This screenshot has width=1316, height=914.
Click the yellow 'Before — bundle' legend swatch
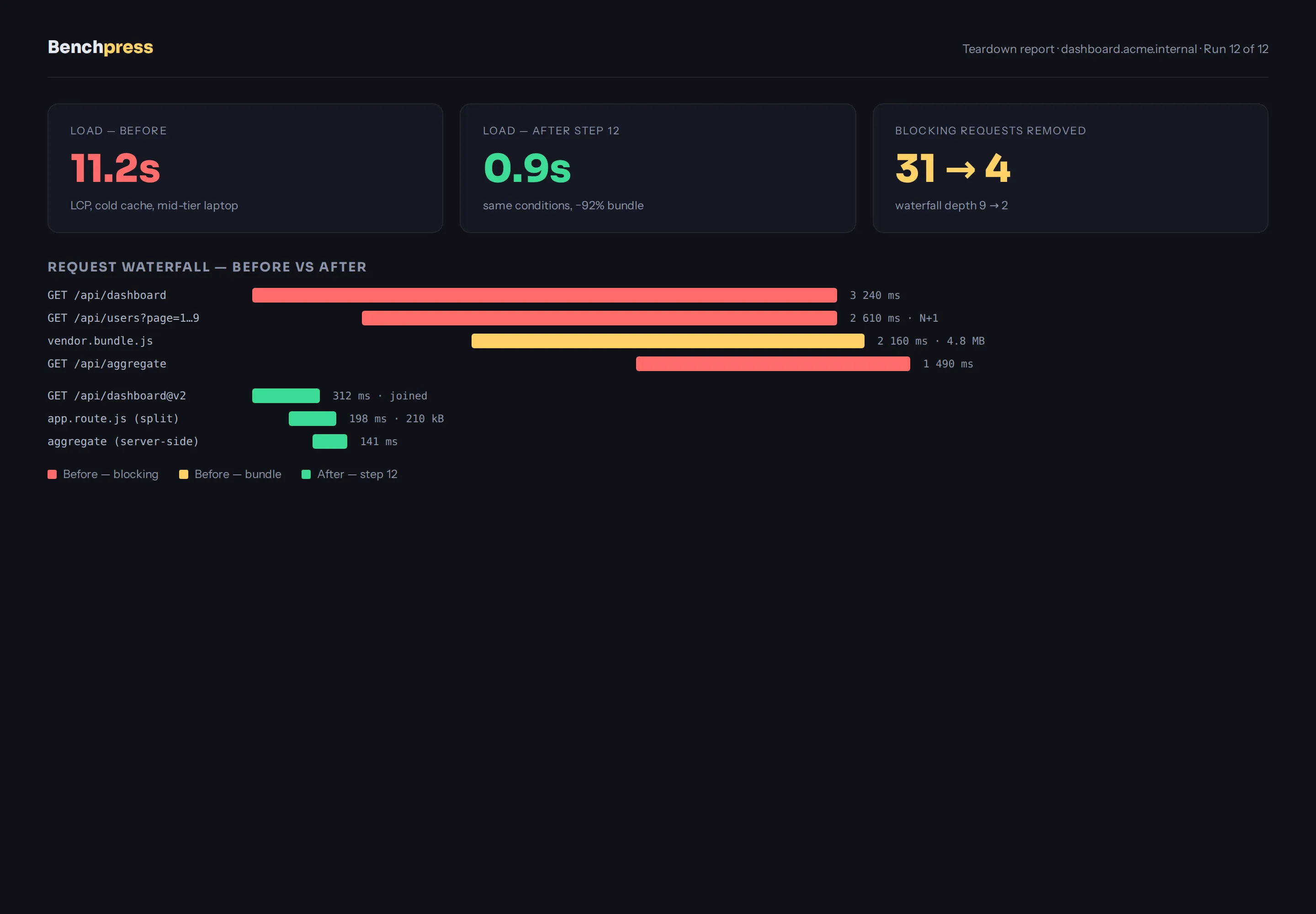(183, 474)
